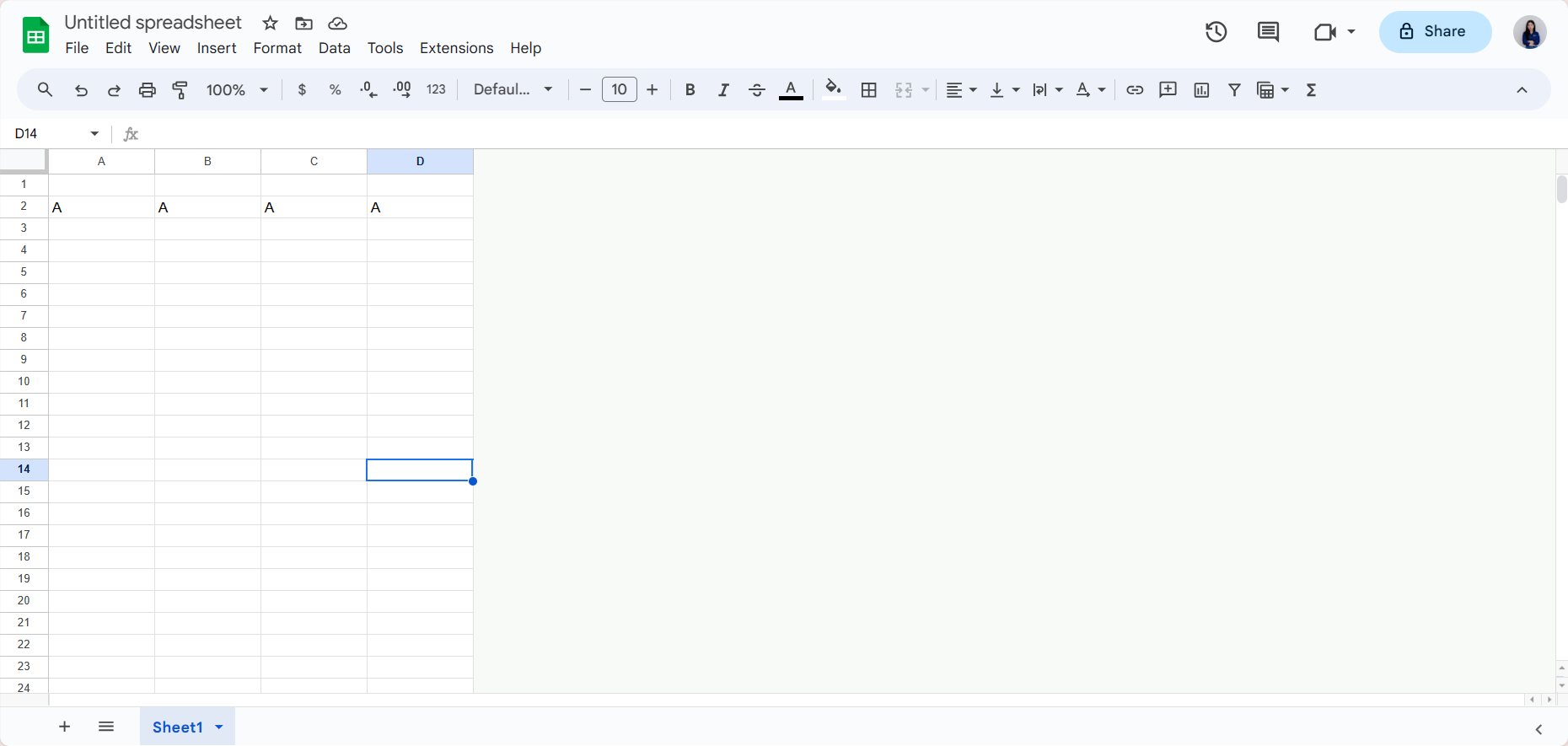The width and height of the screenshot is (1568, 746).
Task: Click the Move to folder icon
Action: (x=303, y=23)
